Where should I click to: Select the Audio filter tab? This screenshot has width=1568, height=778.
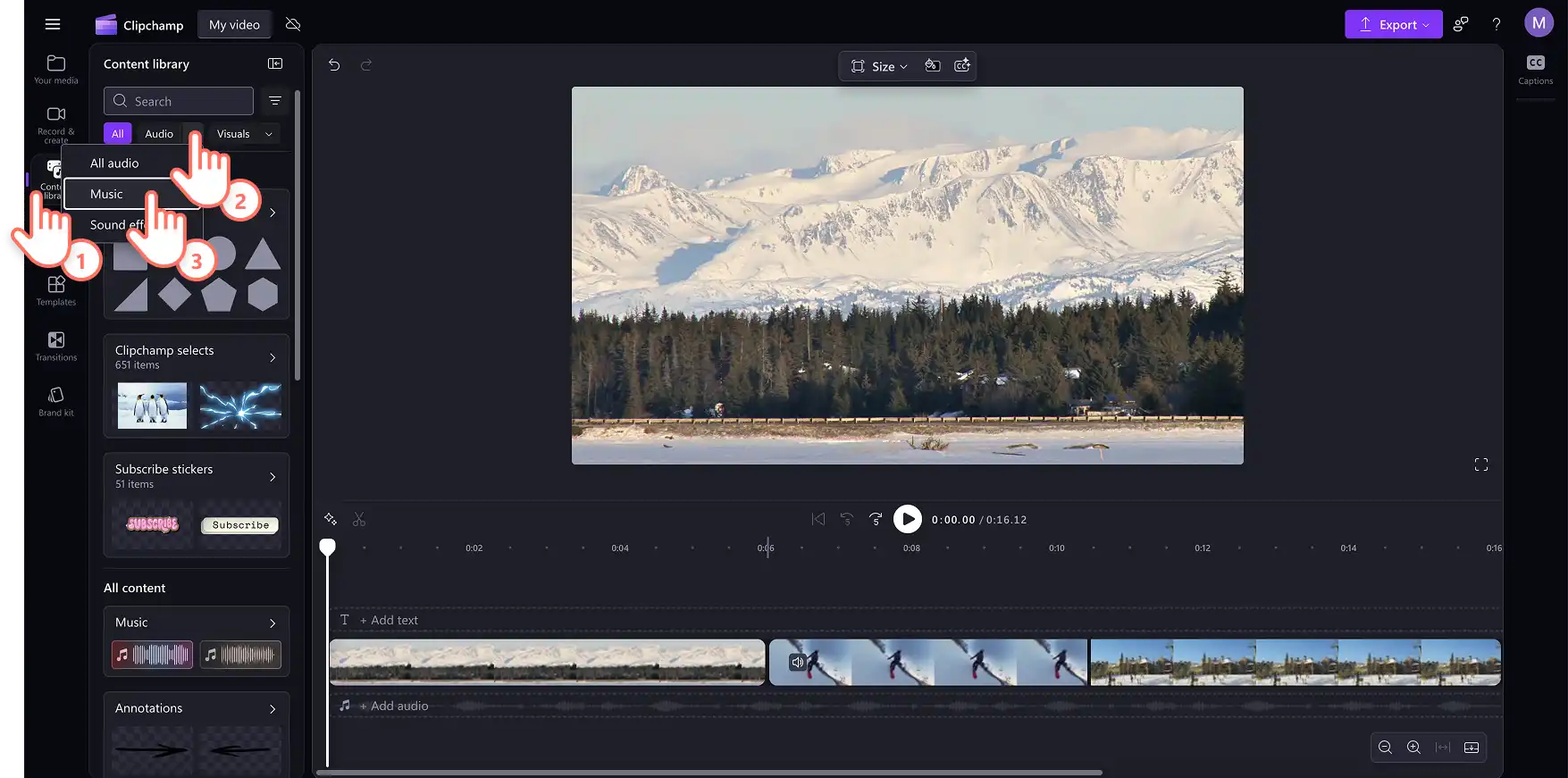159,134
